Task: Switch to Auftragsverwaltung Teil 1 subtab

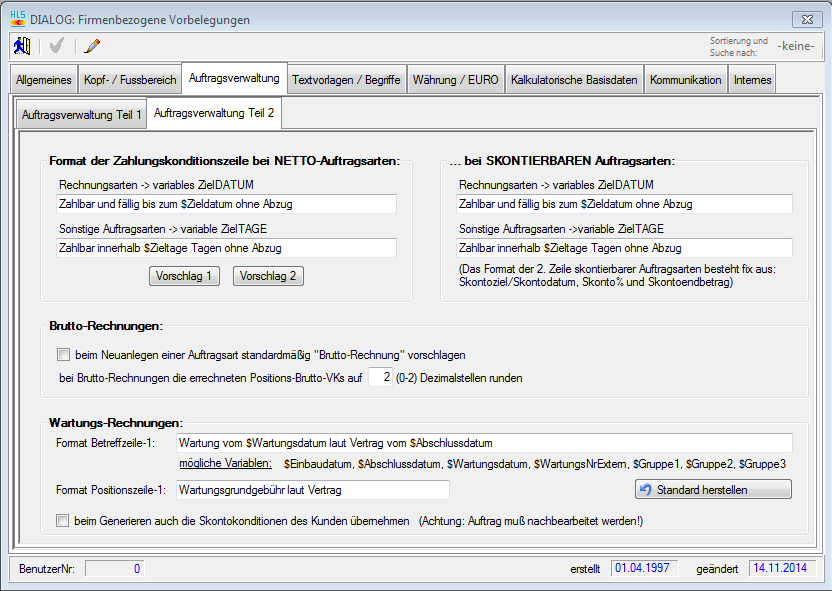Action: (x=82, y=115)
